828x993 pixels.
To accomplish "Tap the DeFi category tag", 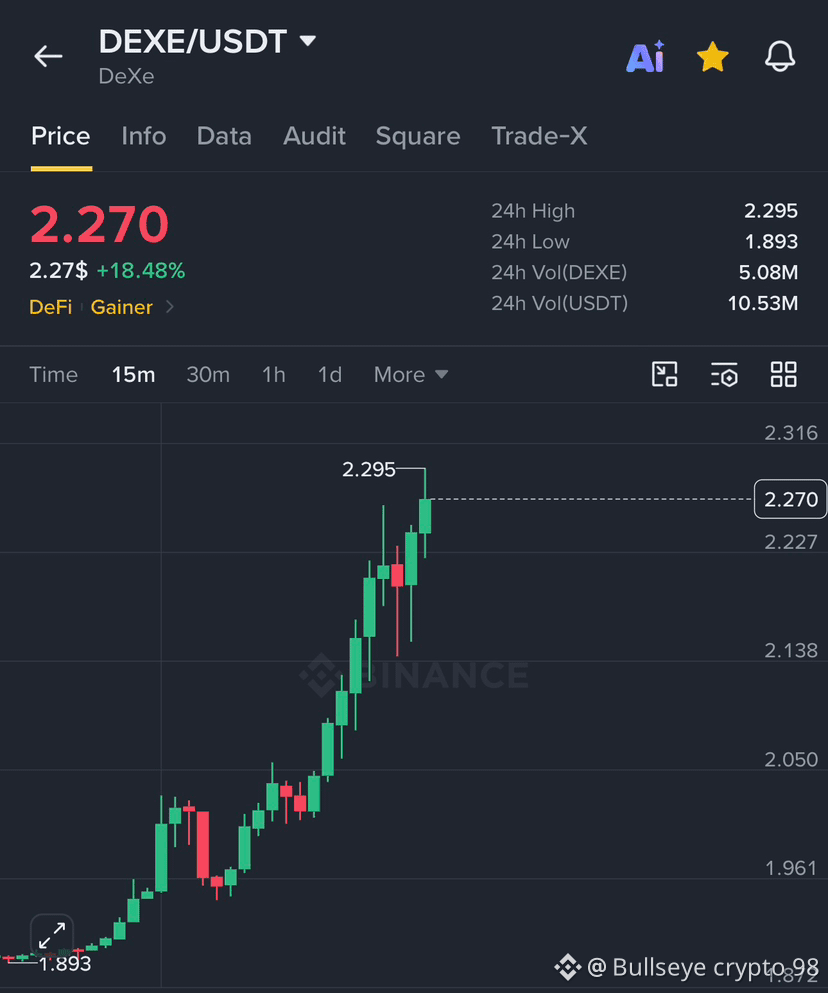I will 51,307.
